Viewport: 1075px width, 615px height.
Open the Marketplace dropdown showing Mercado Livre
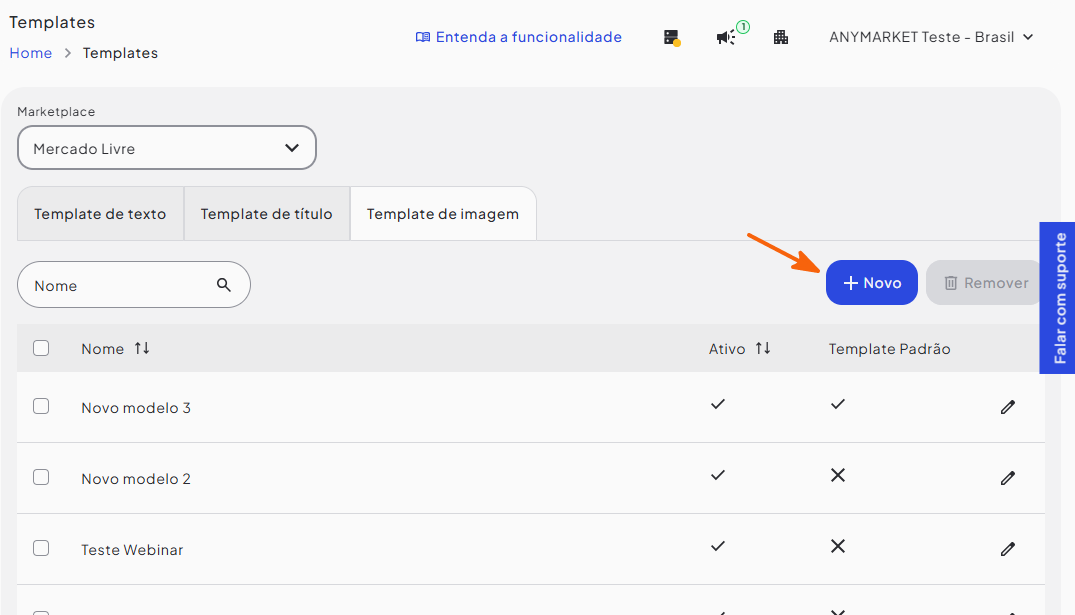[x=167, y=148]
